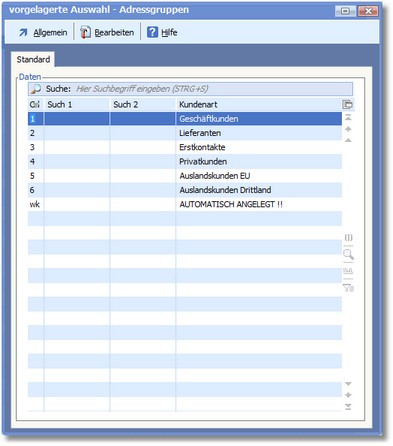Click the magnifier icon beside Suche
Screen dimensions: 393x446
coord(35,89)
